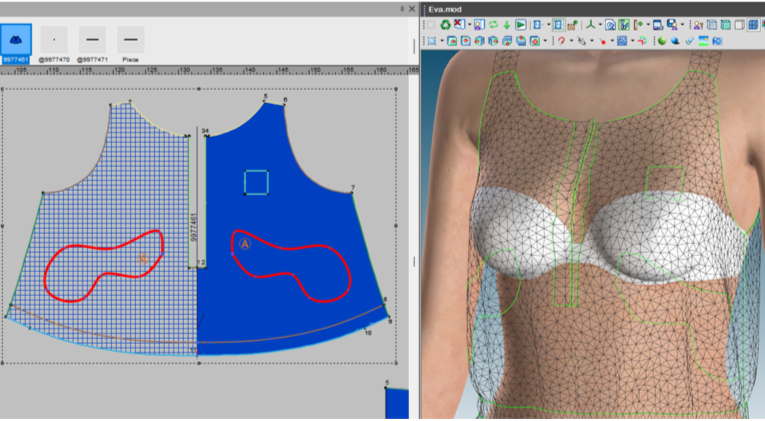Click the red curved arrow tool icon
The width and height of the screenshot is (765, 421).
pos(561,41)
